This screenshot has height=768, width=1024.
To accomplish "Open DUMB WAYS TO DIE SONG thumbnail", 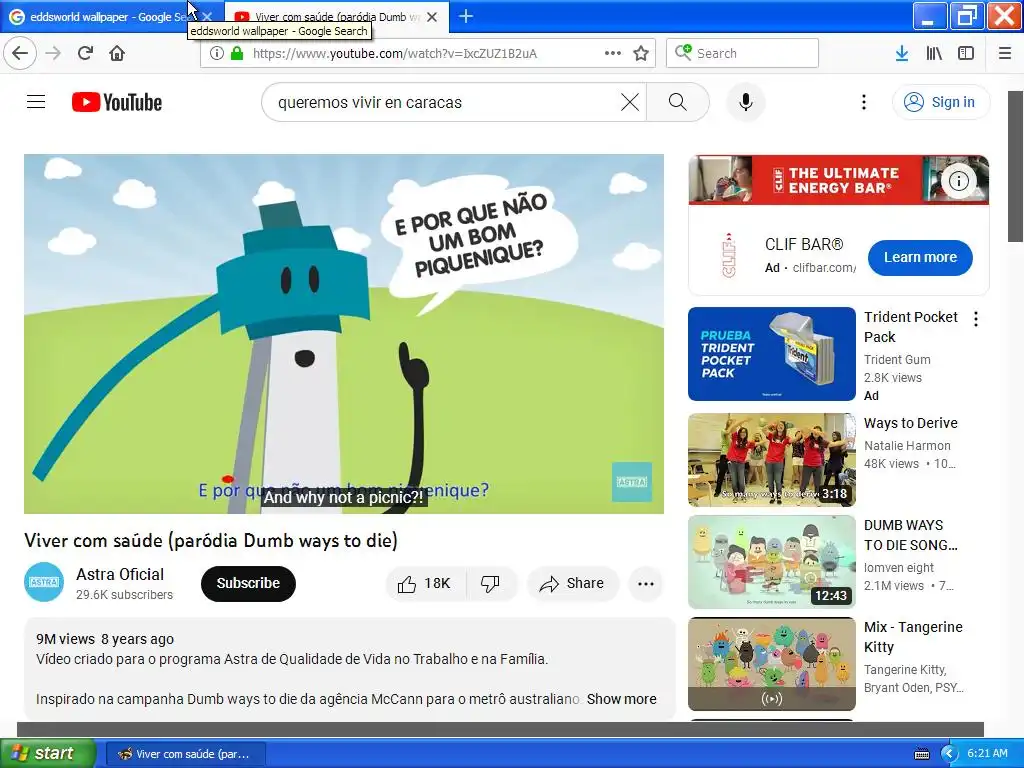I will 772,562.
